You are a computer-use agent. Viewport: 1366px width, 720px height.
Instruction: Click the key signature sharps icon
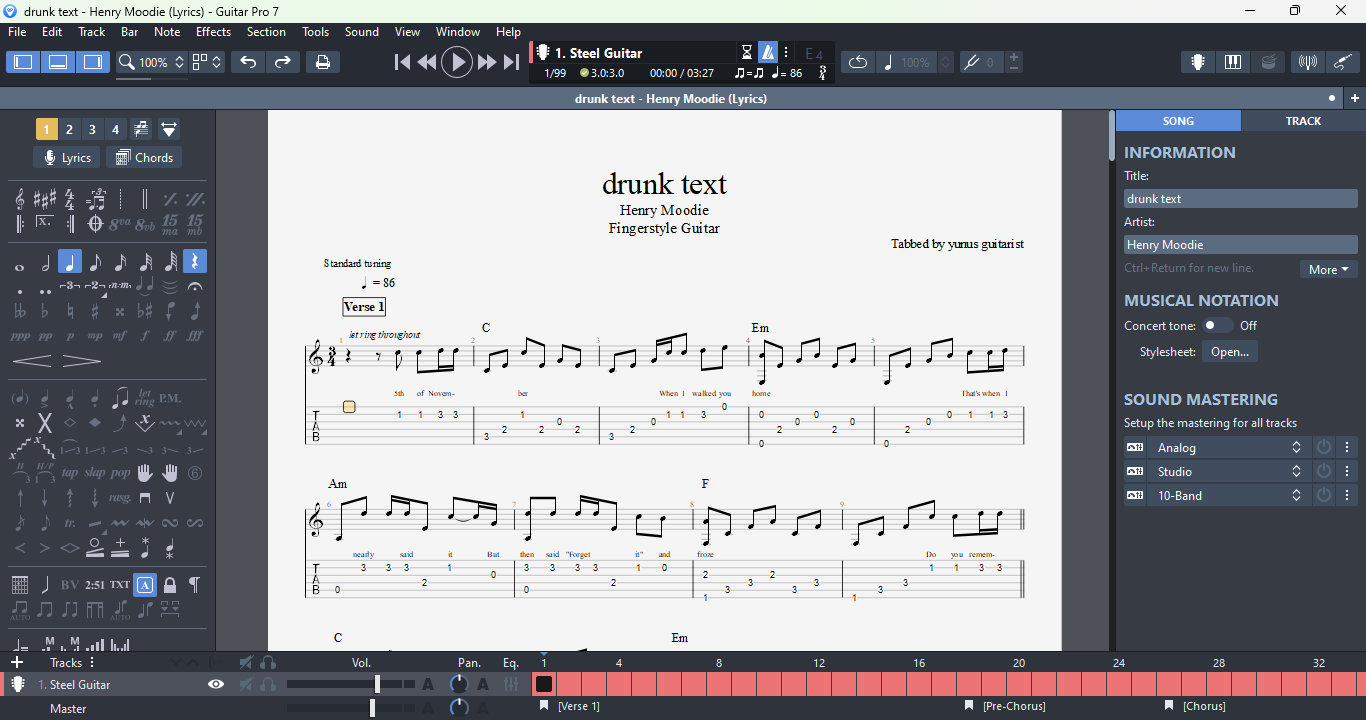coord(45,199)
